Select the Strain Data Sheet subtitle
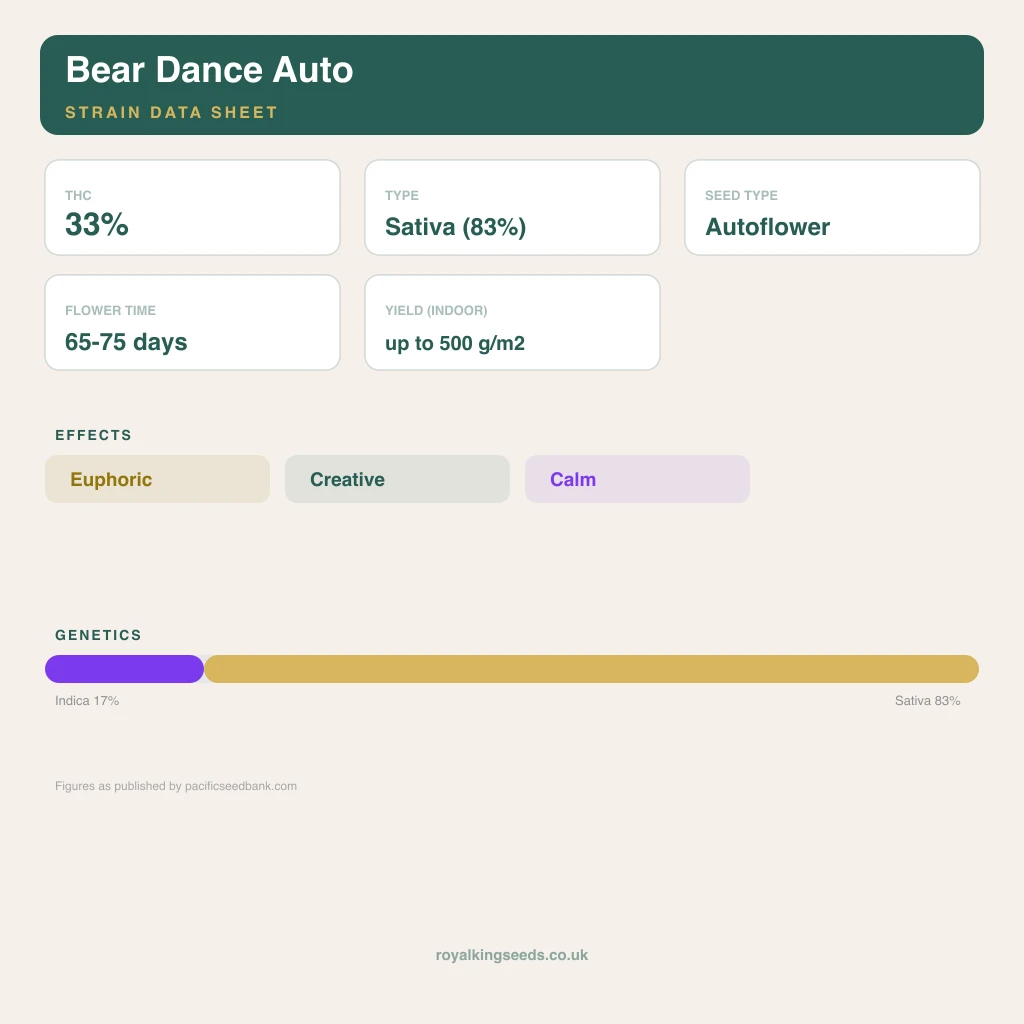Screen dimensions: 1024x1024 click(171, 112)
